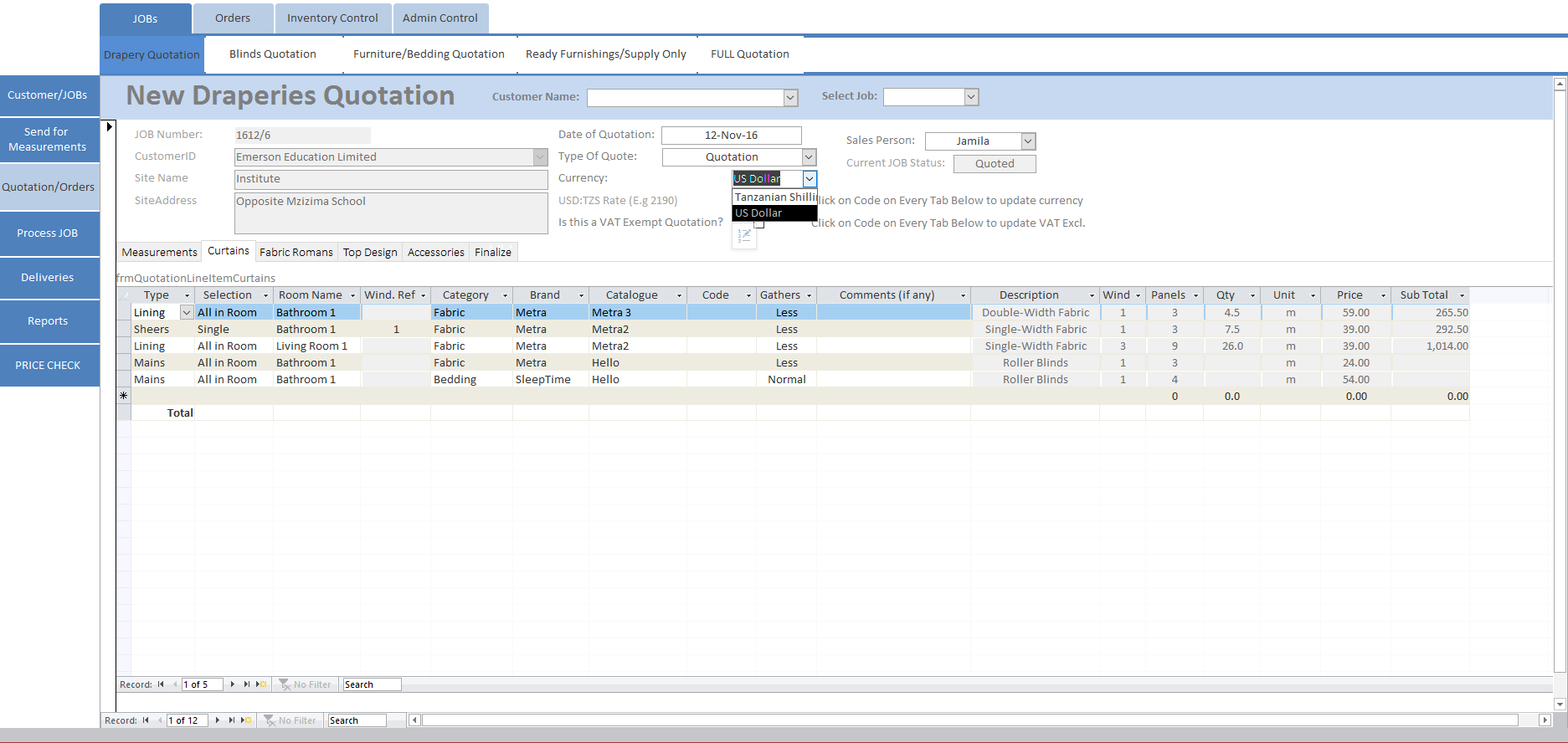Click the Search box in curtains subform

(x=372, y=684)
